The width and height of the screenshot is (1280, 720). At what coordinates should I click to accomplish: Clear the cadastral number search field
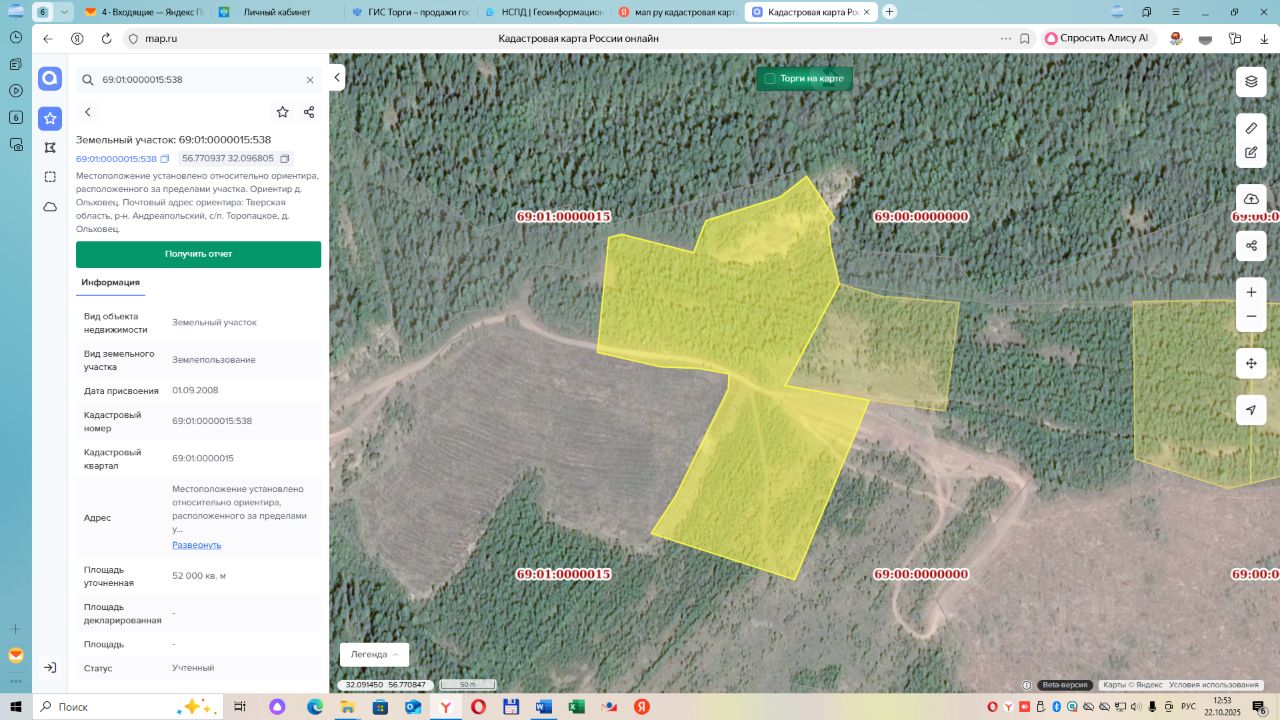pos(310,80)
